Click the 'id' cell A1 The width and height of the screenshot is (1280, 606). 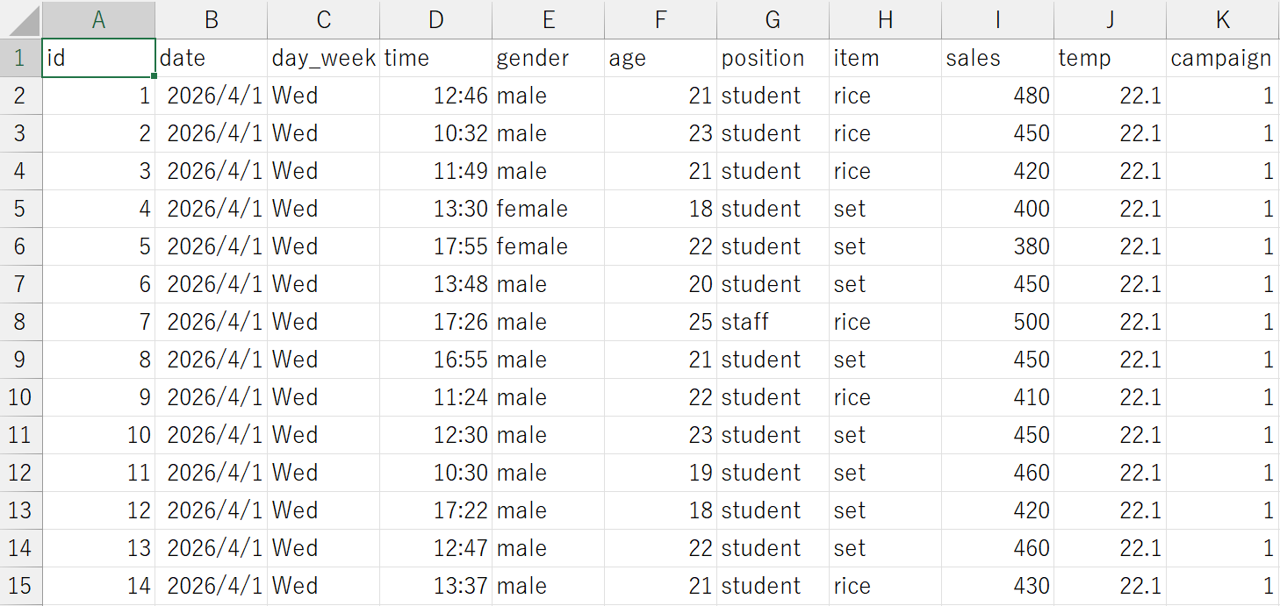(x=98, y=58)
